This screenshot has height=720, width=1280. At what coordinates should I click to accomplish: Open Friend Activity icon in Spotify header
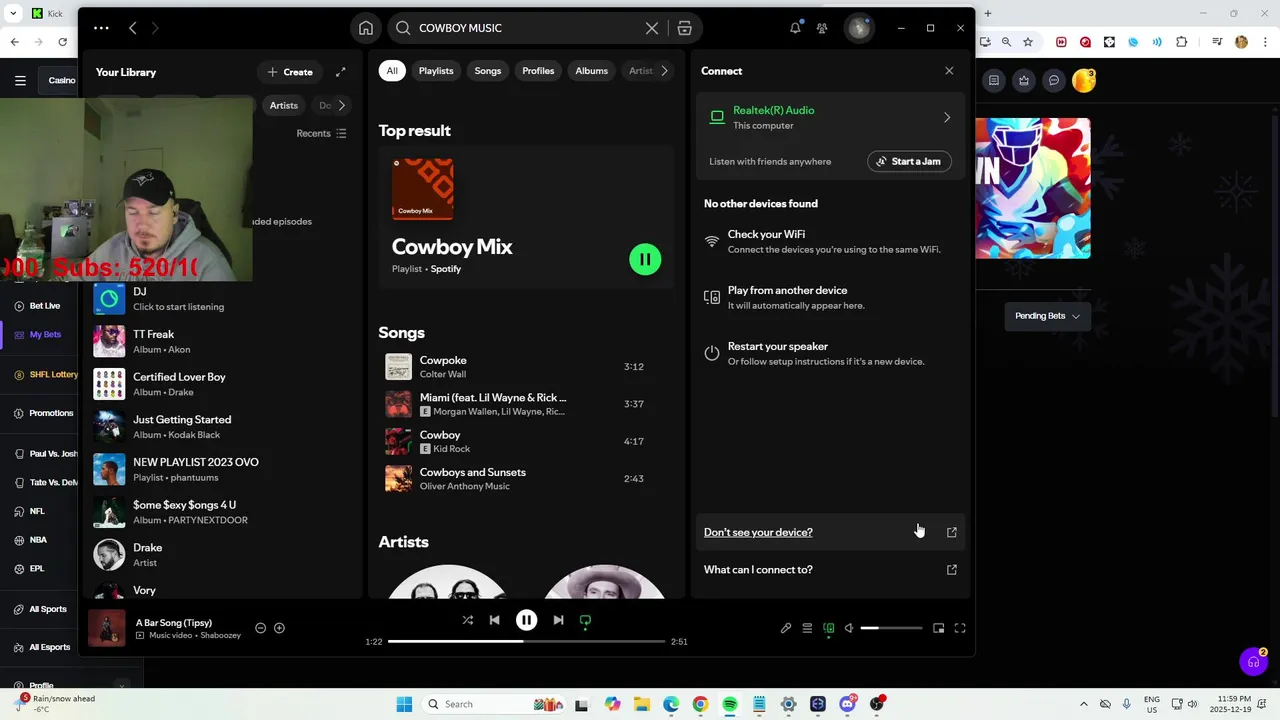pyautogui.click(x=822, y=28)
